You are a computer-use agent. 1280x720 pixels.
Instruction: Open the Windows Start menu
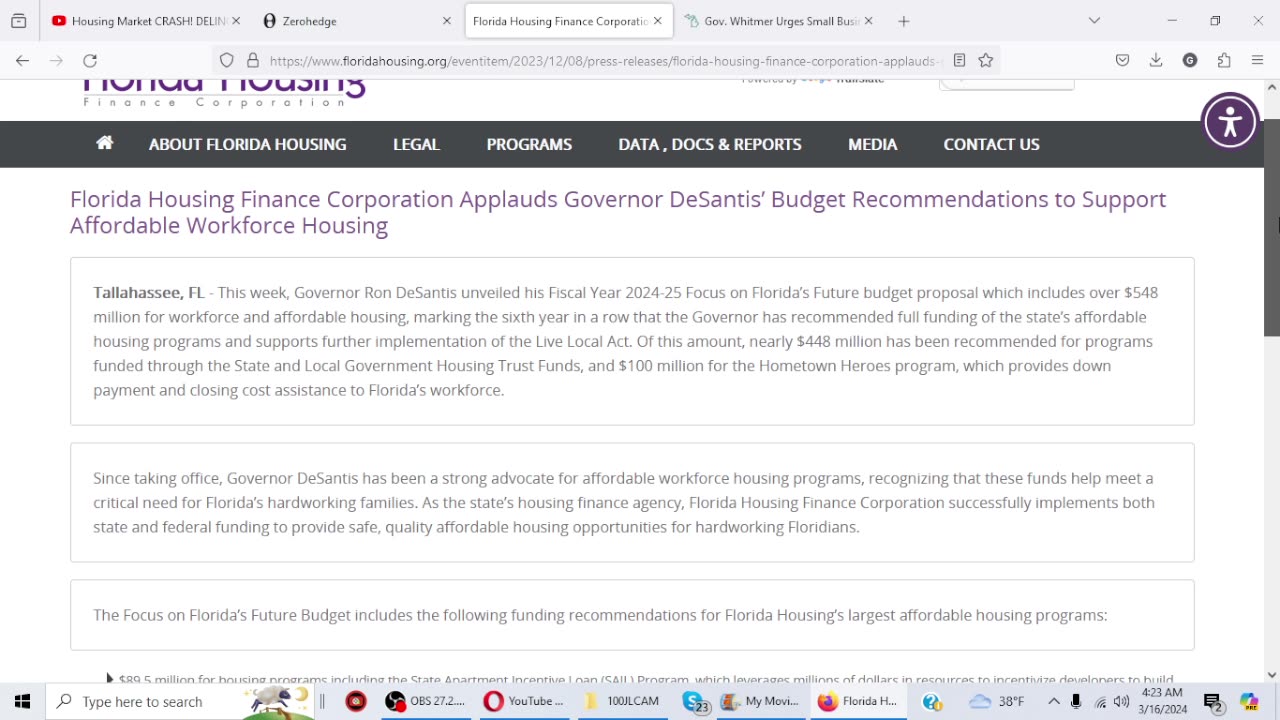pyautogui.click(x=22, y=701)
